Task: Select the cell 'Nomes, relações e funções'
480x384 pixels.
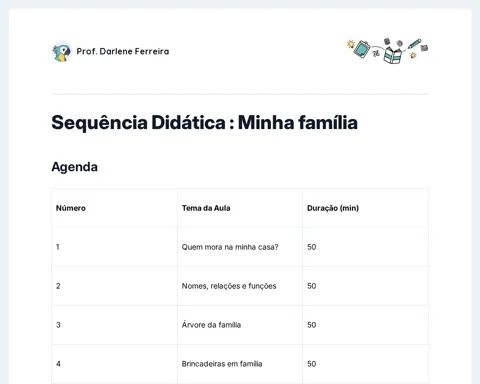Action: click(240, 286)
